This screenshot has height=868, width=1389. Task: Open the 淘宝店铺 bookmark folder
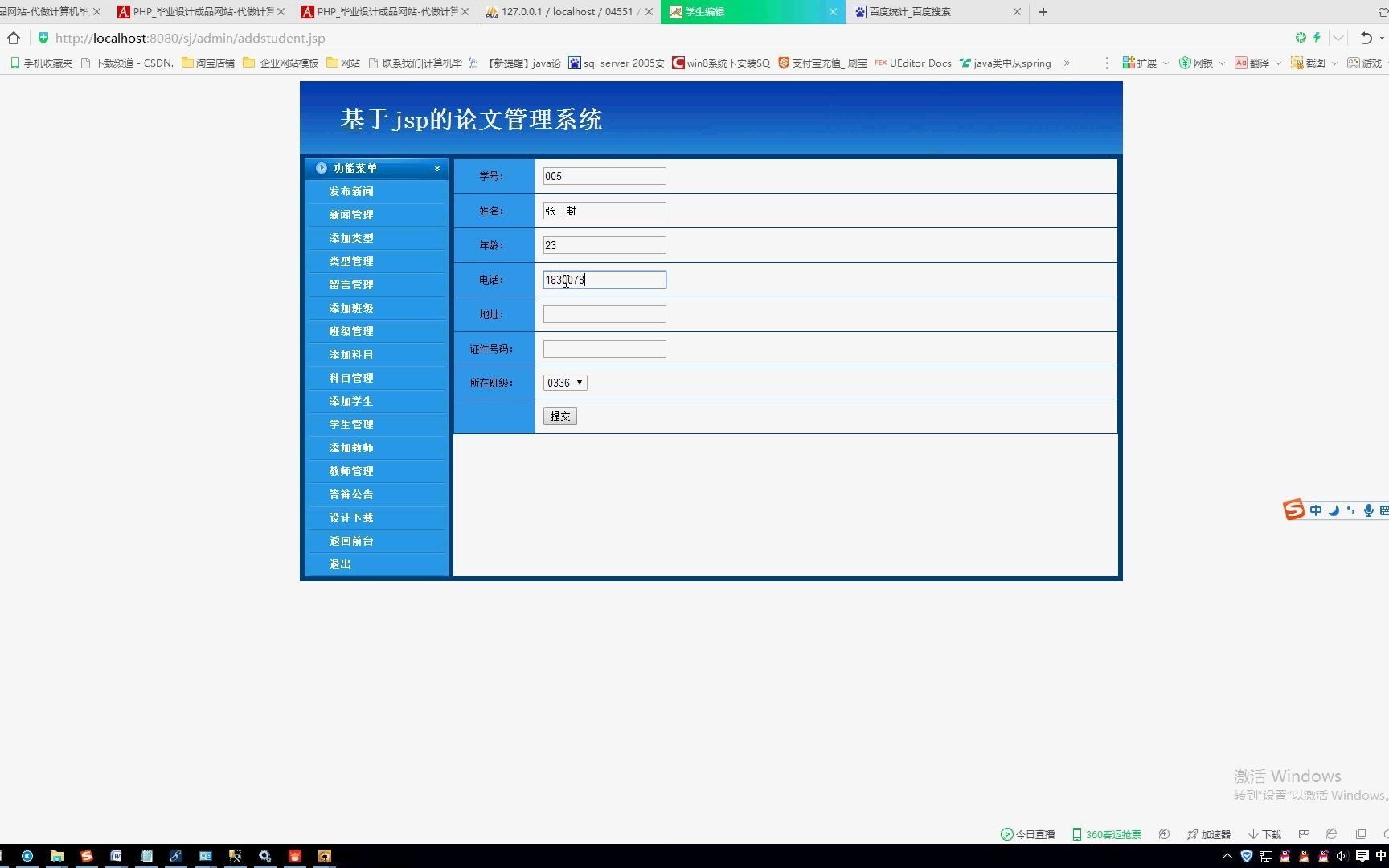[x=208, y=63]
